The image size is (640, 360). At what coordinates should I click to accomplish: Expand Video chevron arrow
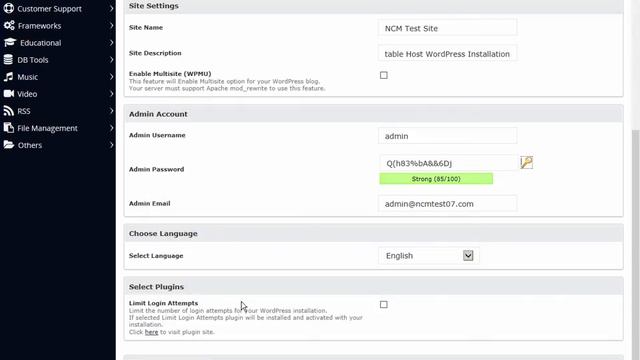click(111, 93)
